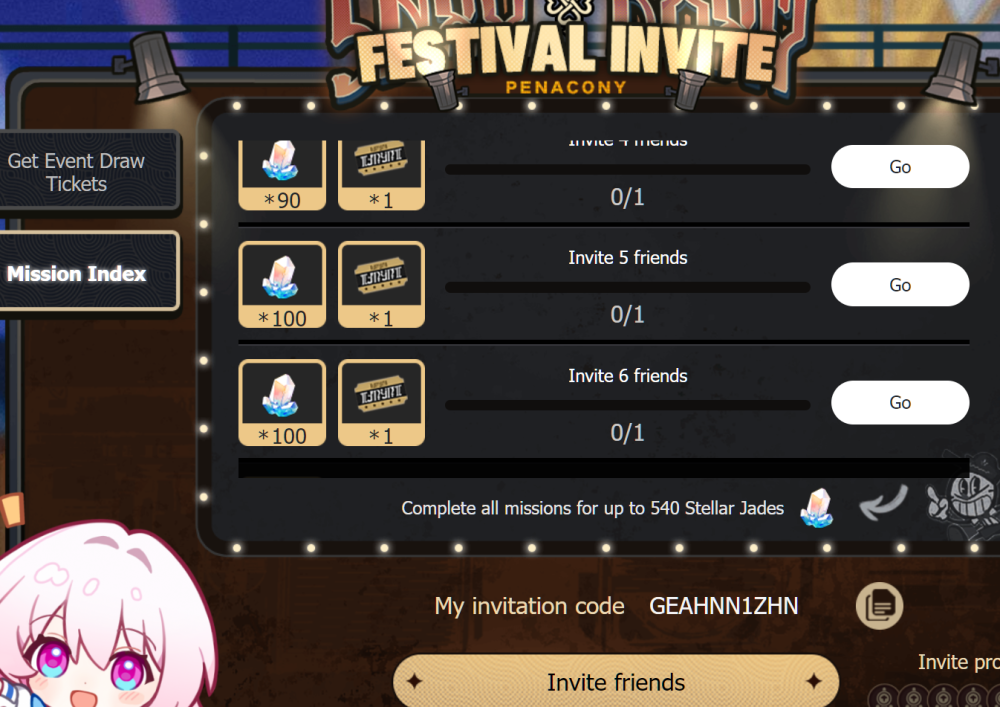
Task: Click Go for Invite 5 friends
Action: (x=900, y=284)
